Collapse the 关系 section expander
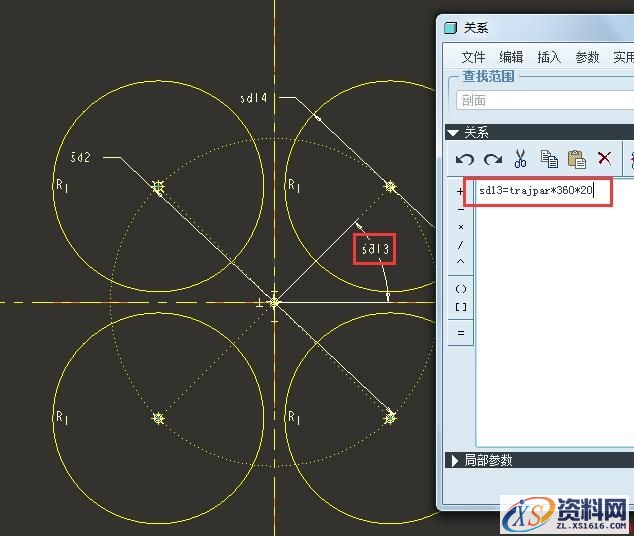634x536 pixels. click(x=453, y=132)
